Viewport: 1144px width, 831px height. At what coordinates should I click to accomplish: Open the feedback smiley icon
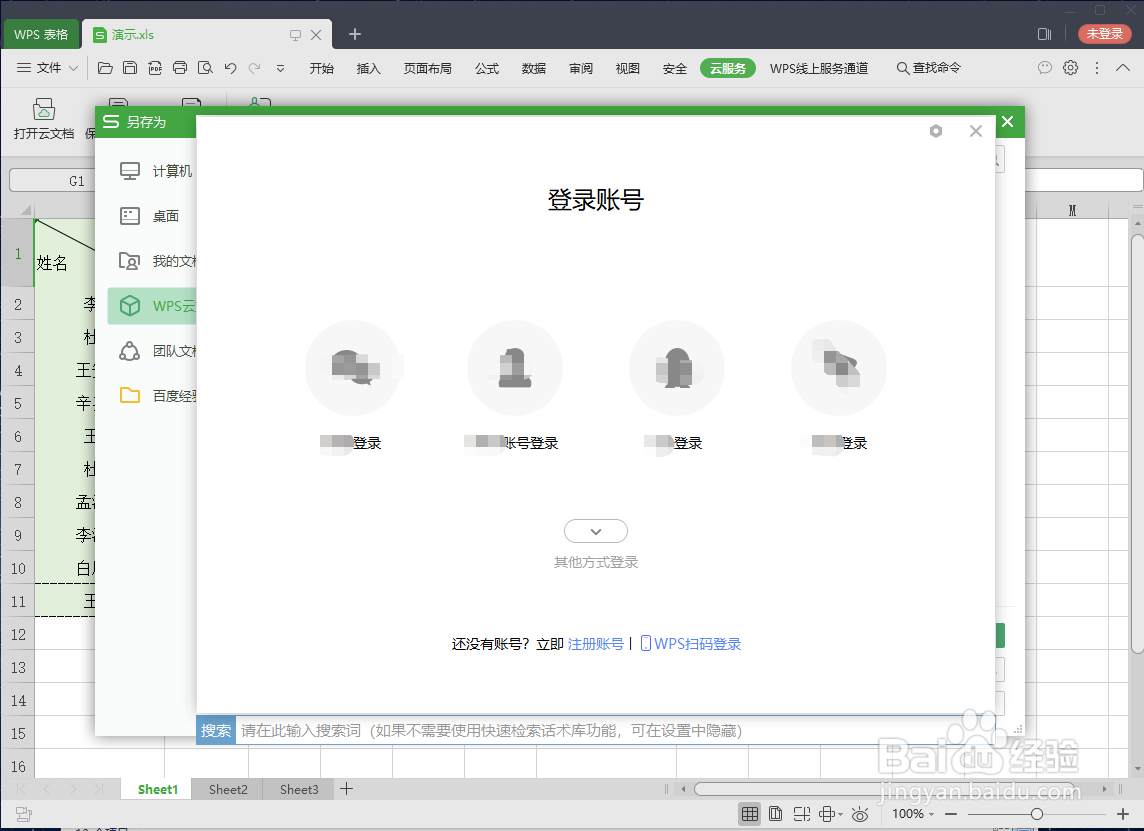point(1045,68)
